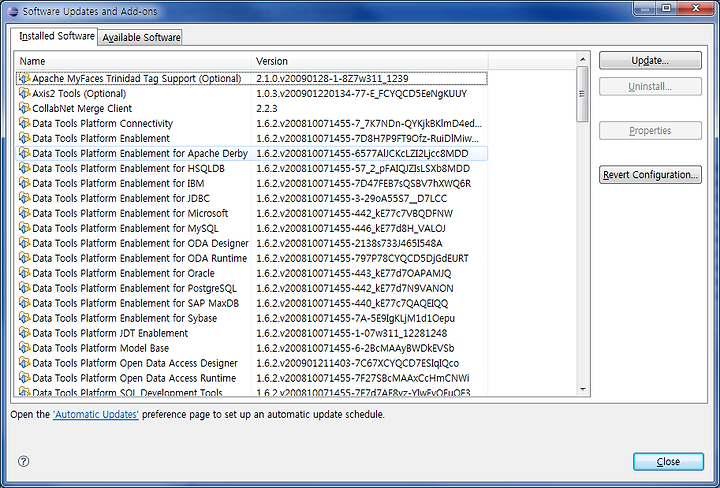
Task: Click version 1.6.2.v200901211403-7C67XCYQCD7ESIqIQco
Action: point(357,364)
